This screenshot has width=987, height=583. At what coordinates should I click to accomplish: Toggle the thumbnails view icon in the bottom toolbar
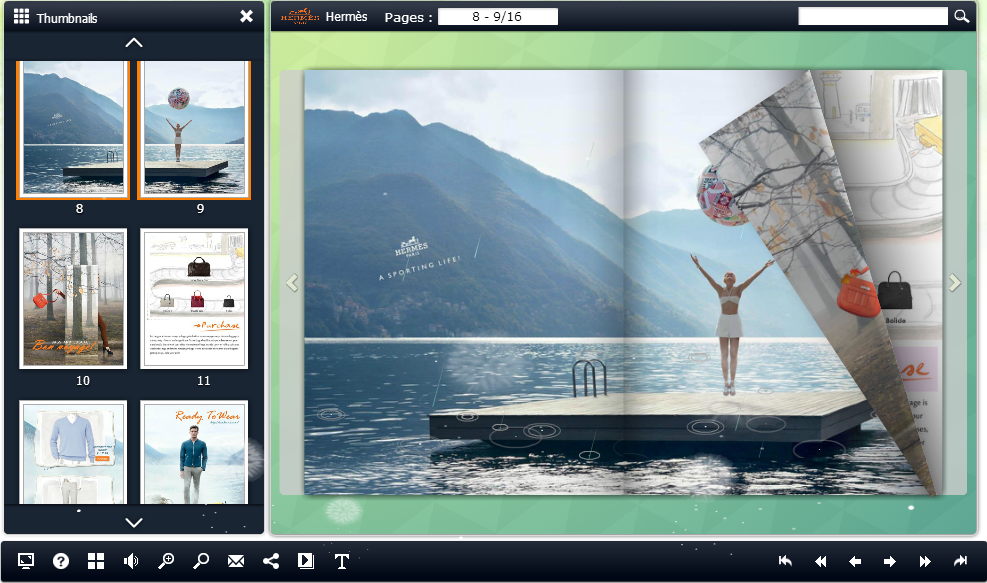tap(96, 561)
